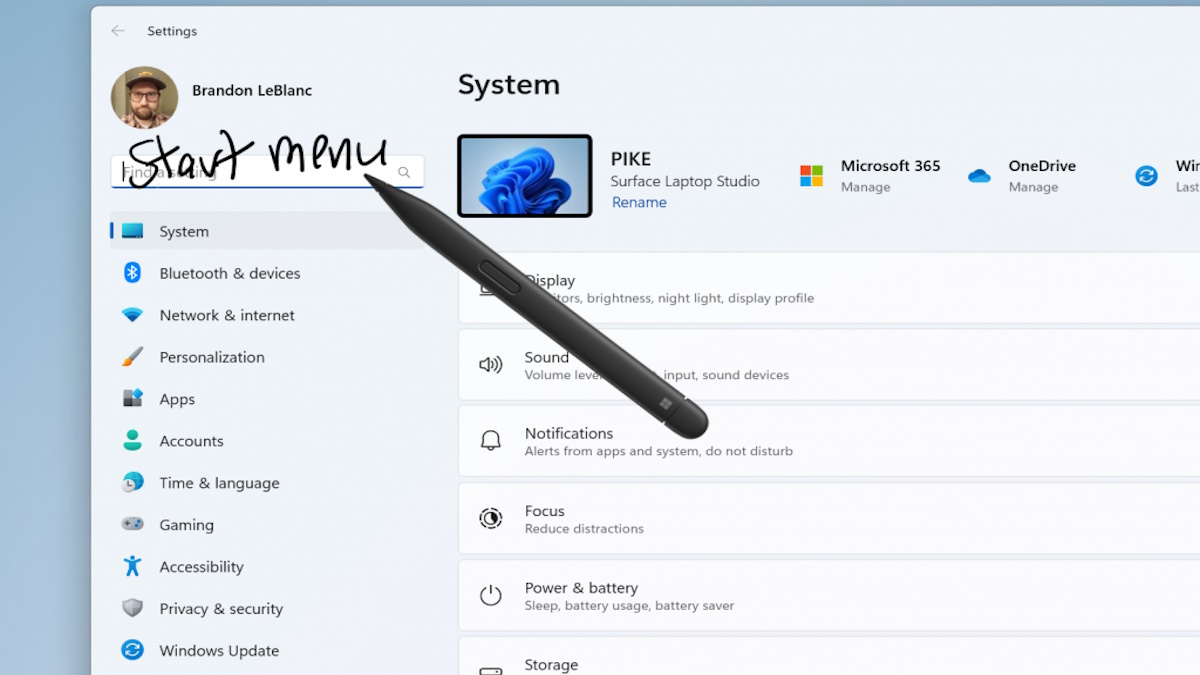Click Manage under OneDrive

[1033, 187]
